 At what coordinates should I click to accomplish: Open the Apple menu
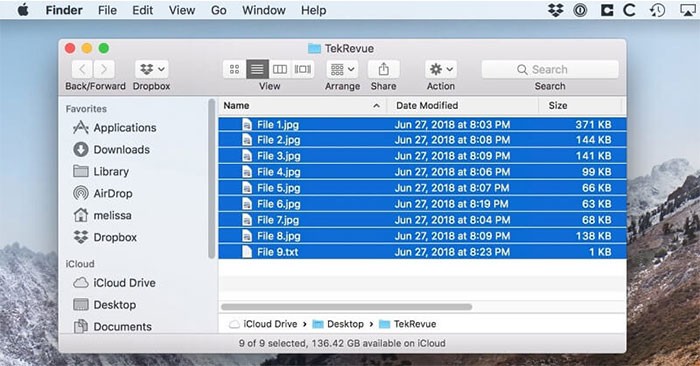tap(23, 10)
